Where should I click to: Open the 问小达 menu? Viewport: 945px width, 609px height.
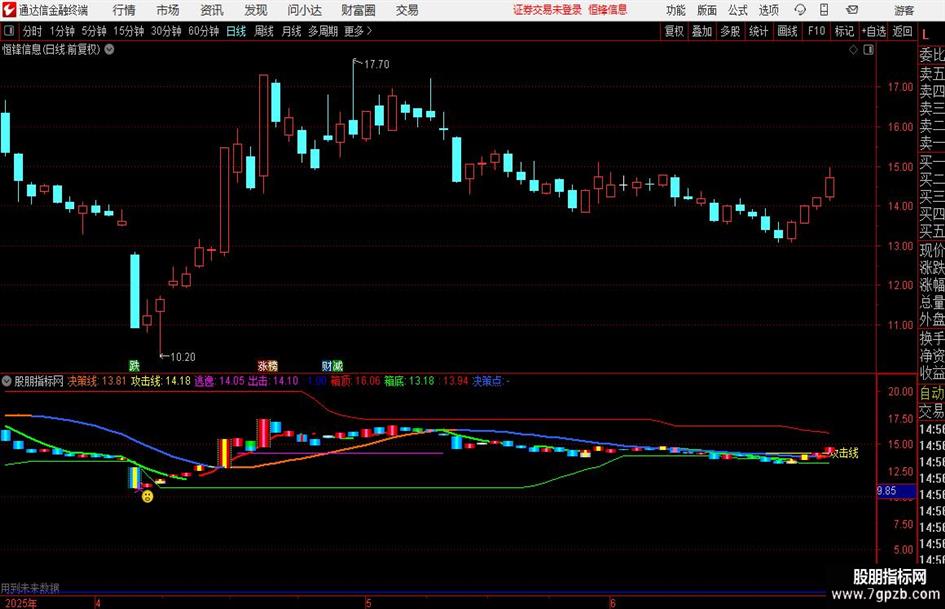304,10
